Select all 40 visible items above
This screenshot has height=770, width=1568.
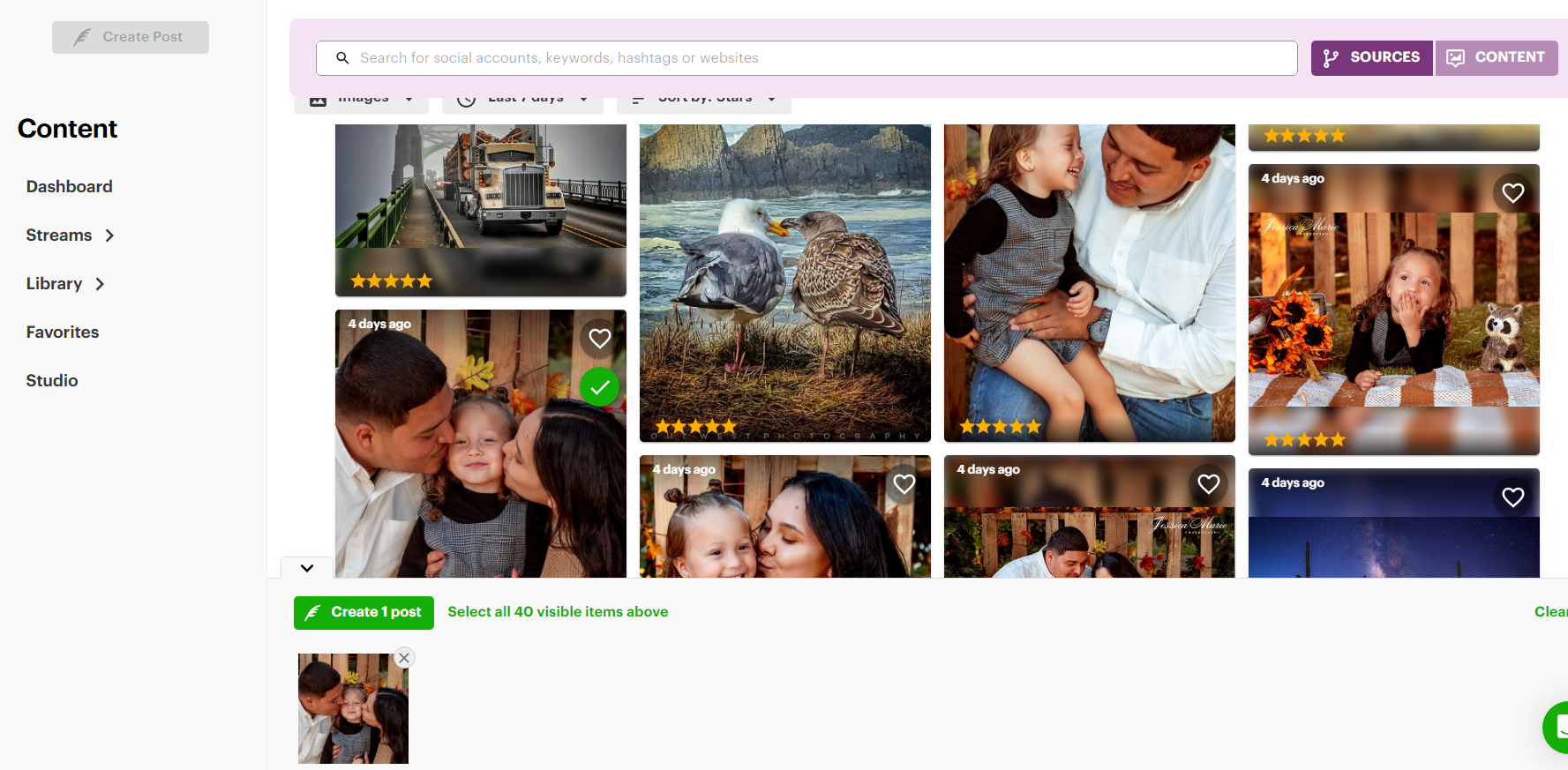pyautogui.click(x=558, y=612)
